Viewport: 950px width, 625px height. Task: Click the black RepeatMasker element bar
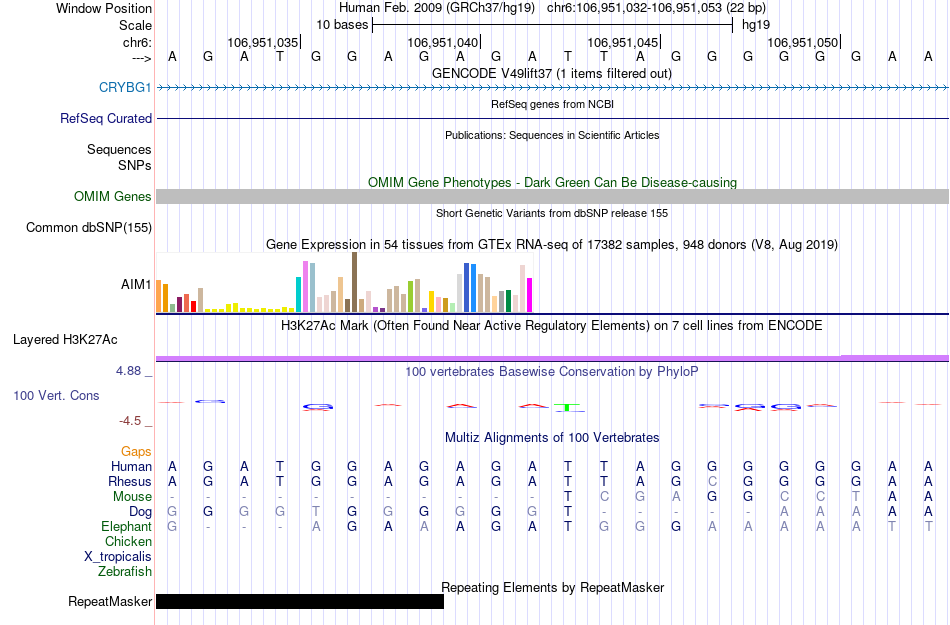(300, 601)
